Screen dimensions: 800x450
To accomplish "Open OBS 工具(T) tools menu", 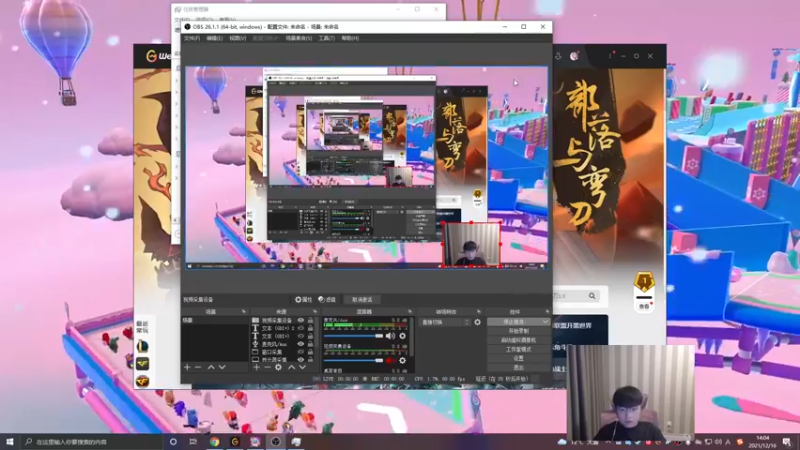I will (x=327, y=38).
